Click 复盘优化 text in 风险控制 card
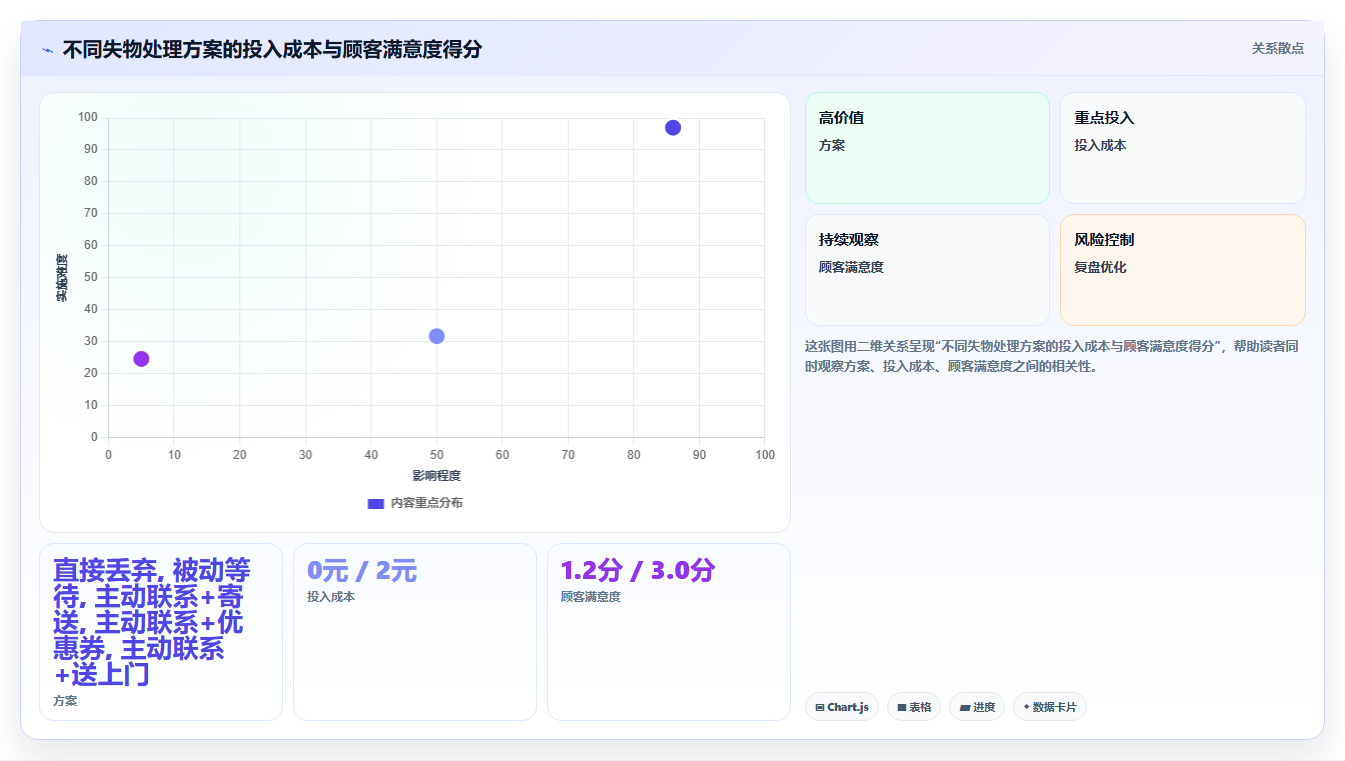 1101,267
